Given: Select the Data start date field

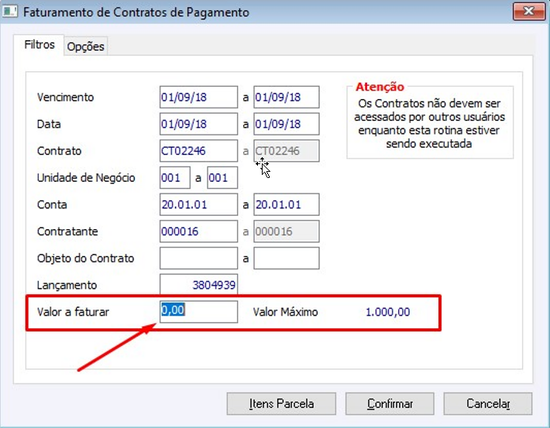Looking at the screenshot, I should [x=199, y=124].
